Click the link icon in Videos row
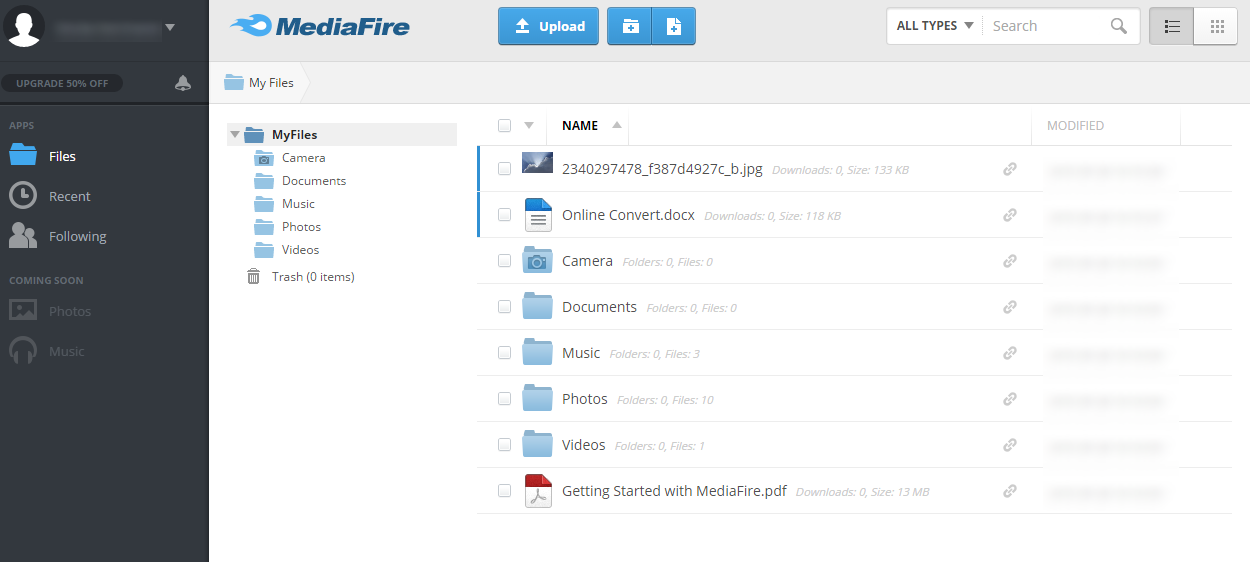The image size is (1250, 562). pos(1010,445)
